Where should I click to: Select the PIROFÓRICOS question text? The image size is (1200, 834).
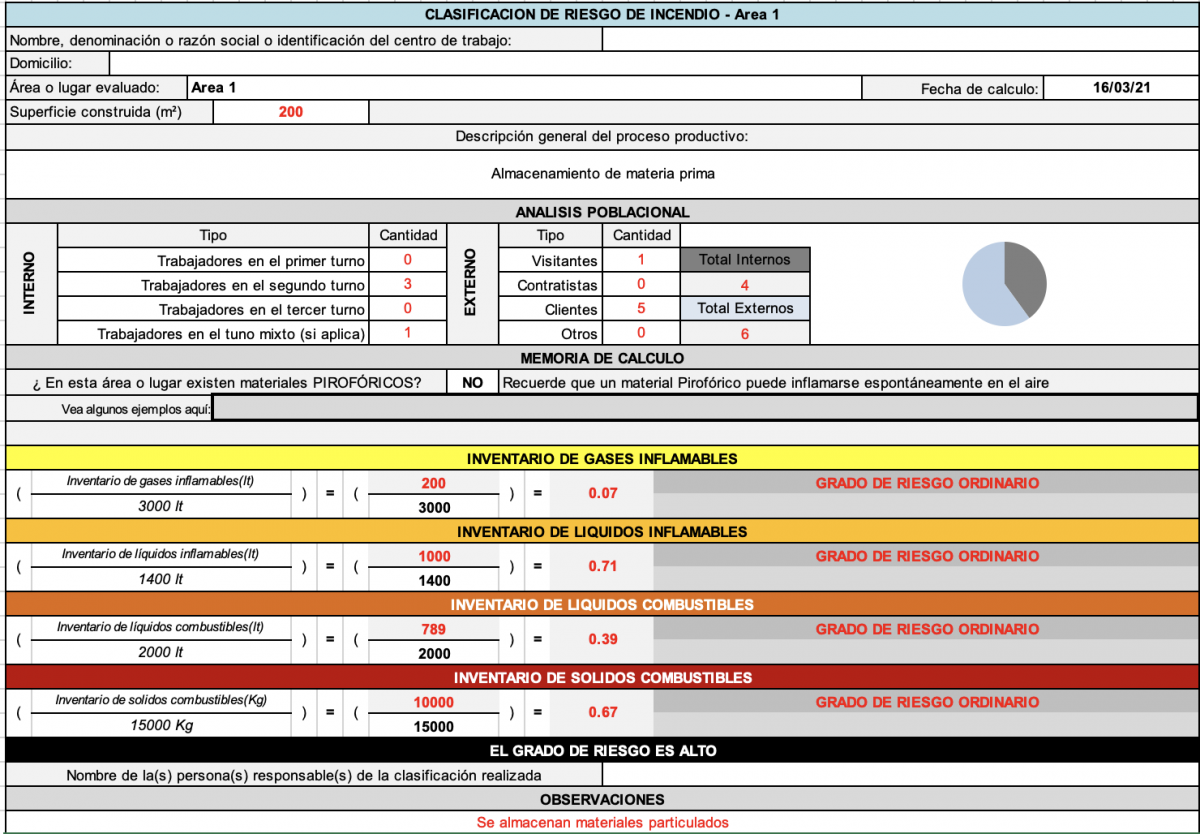pyautogui.click(x=226, y=383)
